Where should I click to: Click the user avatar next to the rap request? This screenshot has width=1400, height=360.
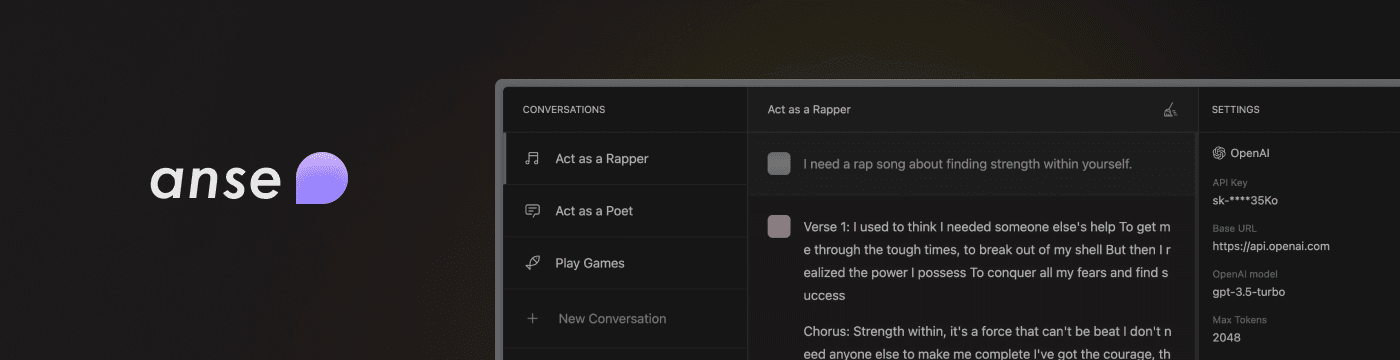(x=779, y=164)
